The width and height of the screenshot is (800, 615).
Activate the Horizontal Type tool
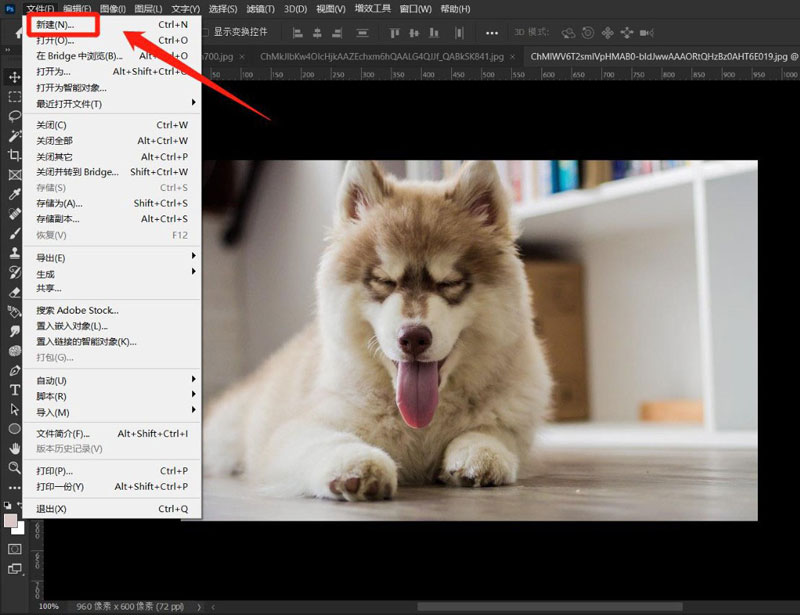14,390
